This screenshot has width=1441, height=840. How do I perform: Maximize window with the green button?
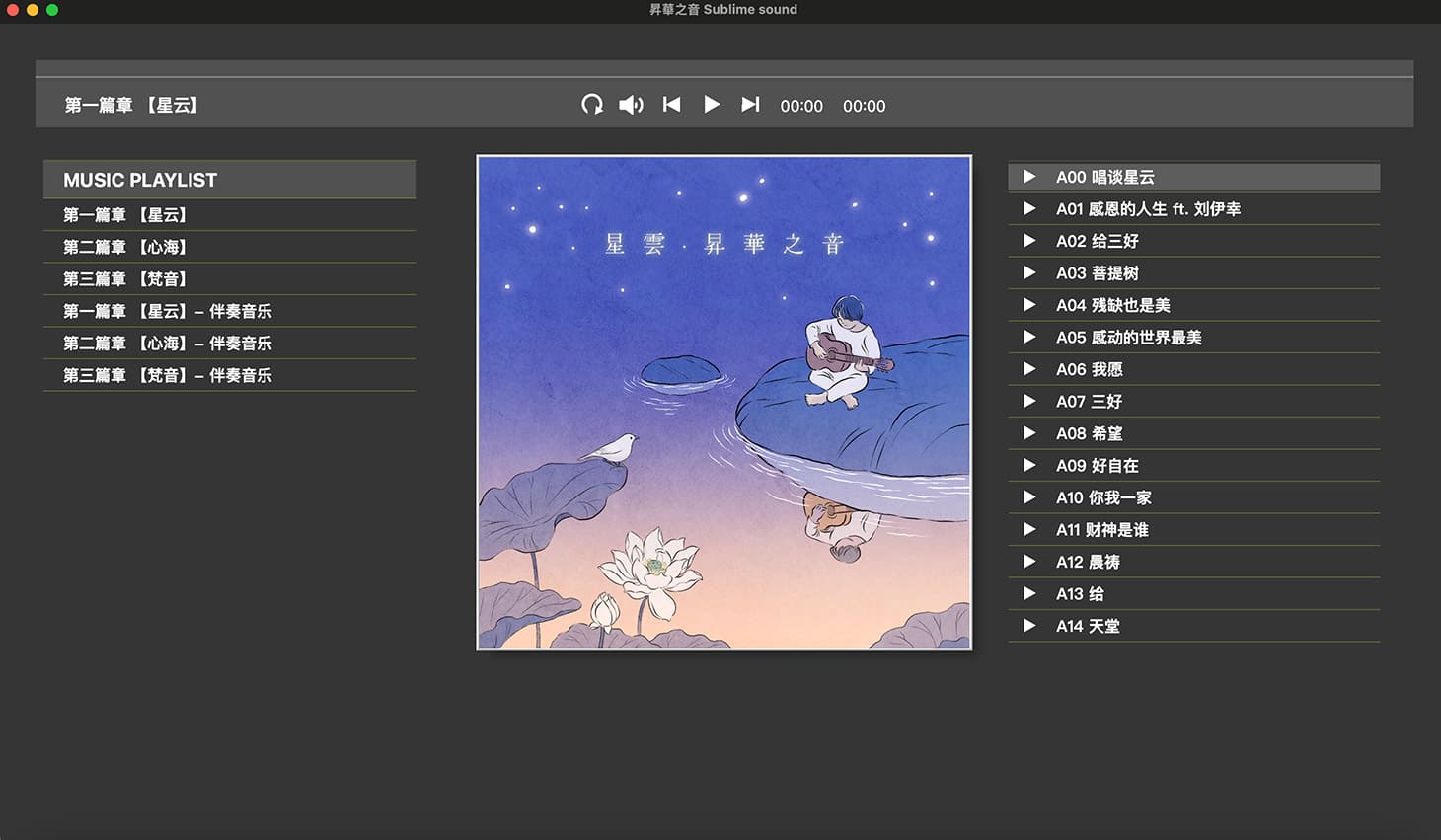(52, 10)
